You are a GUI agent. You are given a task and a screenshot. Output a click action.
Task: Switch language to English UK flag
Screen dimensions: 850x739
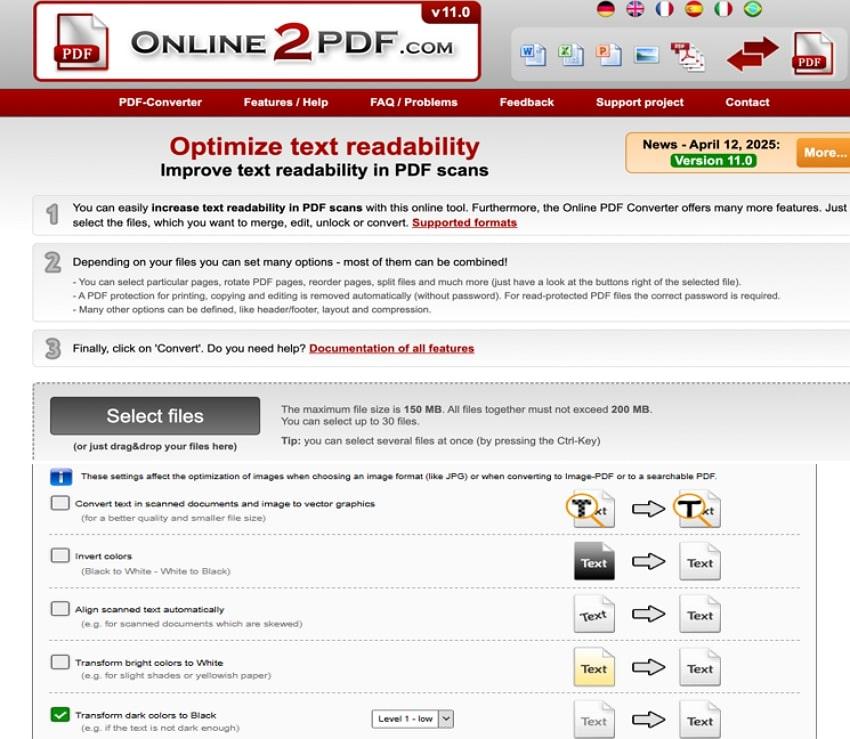click(635, 9)
